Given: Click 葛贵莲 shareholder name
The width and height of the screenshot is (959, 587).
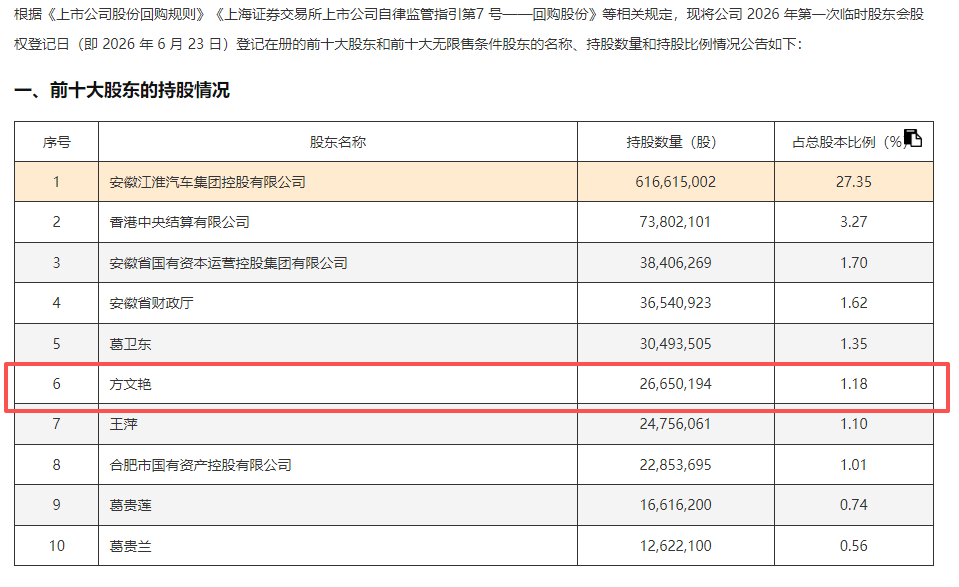Looking at the screenshot, I should (x=130, y=505).
